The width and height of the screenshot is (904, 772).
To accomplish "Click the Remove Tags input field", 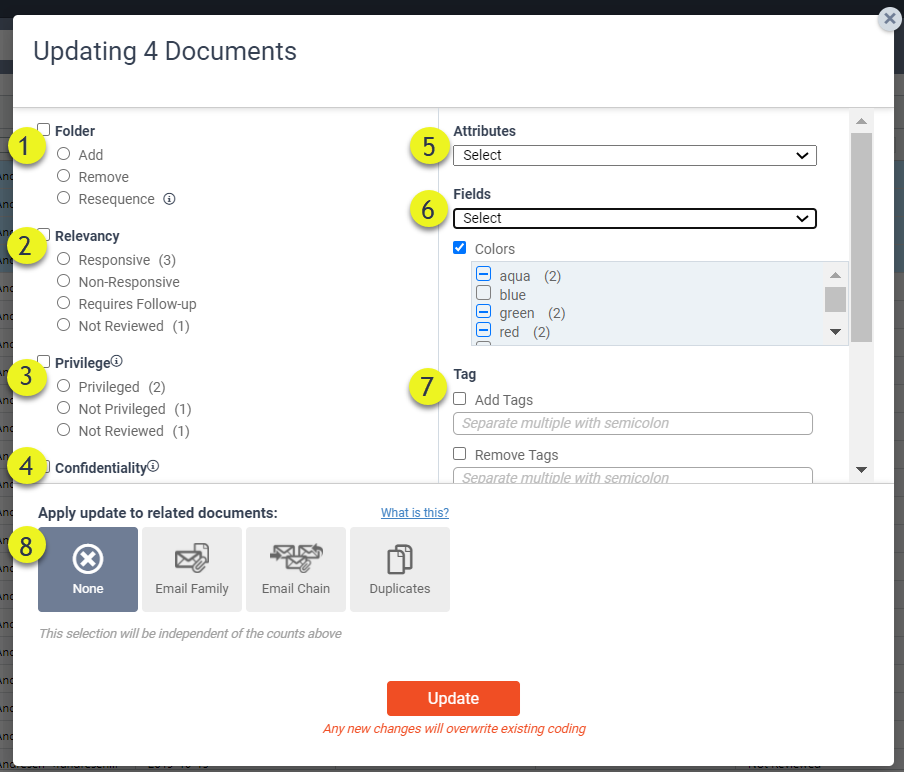I will pos(633,476).
